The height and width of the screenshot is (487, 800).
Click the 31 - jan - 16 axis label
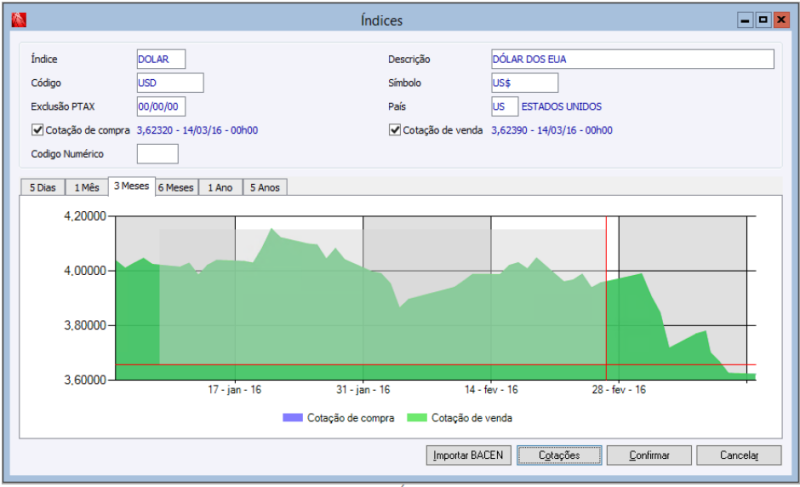pyautogui.click(x=363, y=390)
